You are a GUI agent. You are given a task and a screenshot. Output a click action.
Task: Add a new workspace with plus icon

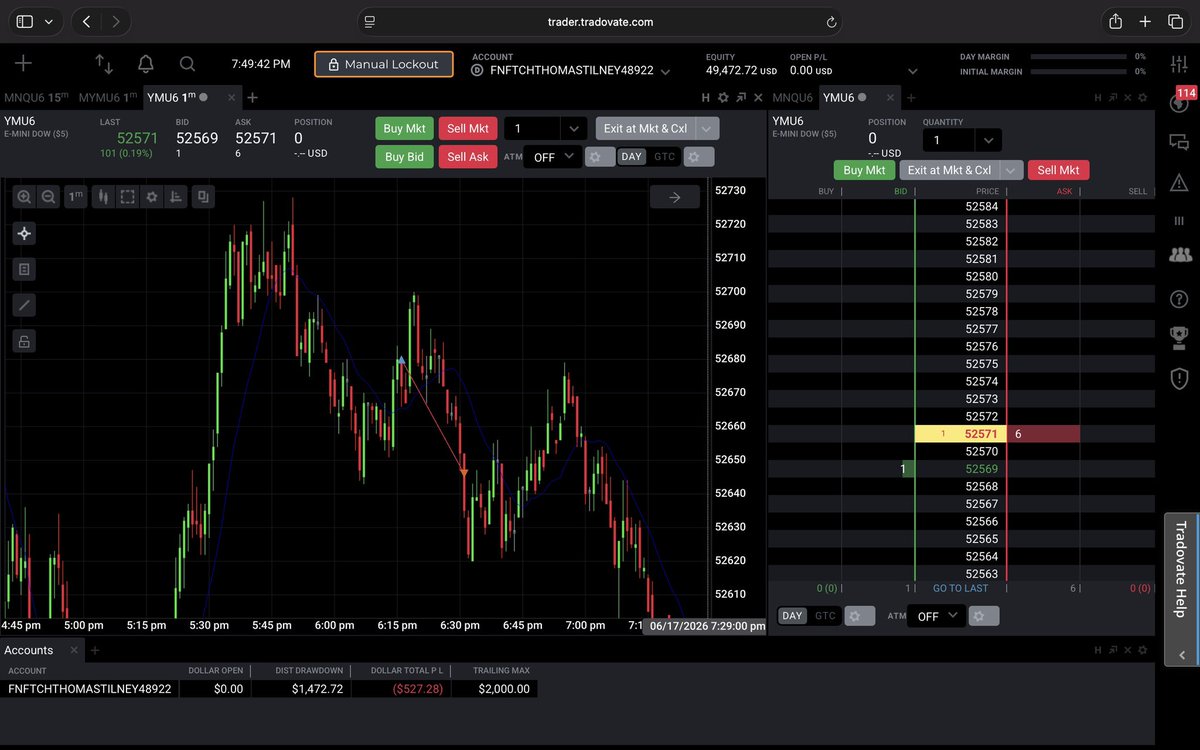tap(23, 64)
